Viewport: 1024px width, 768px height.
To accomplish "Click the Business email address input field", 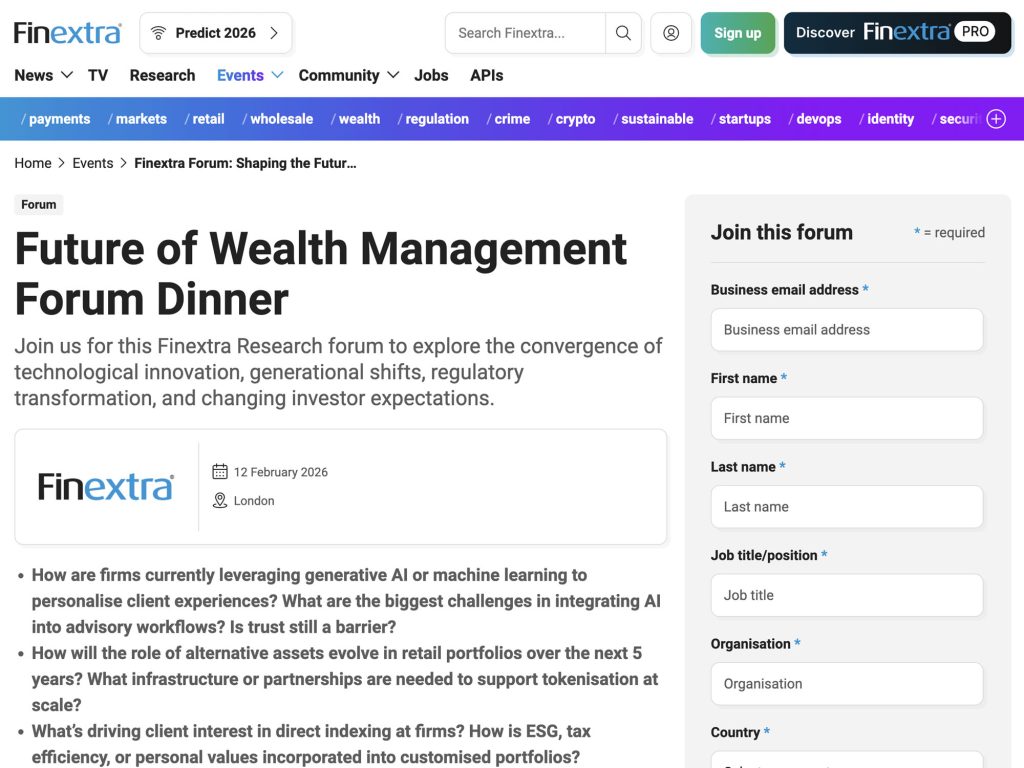I will [846, 329].
